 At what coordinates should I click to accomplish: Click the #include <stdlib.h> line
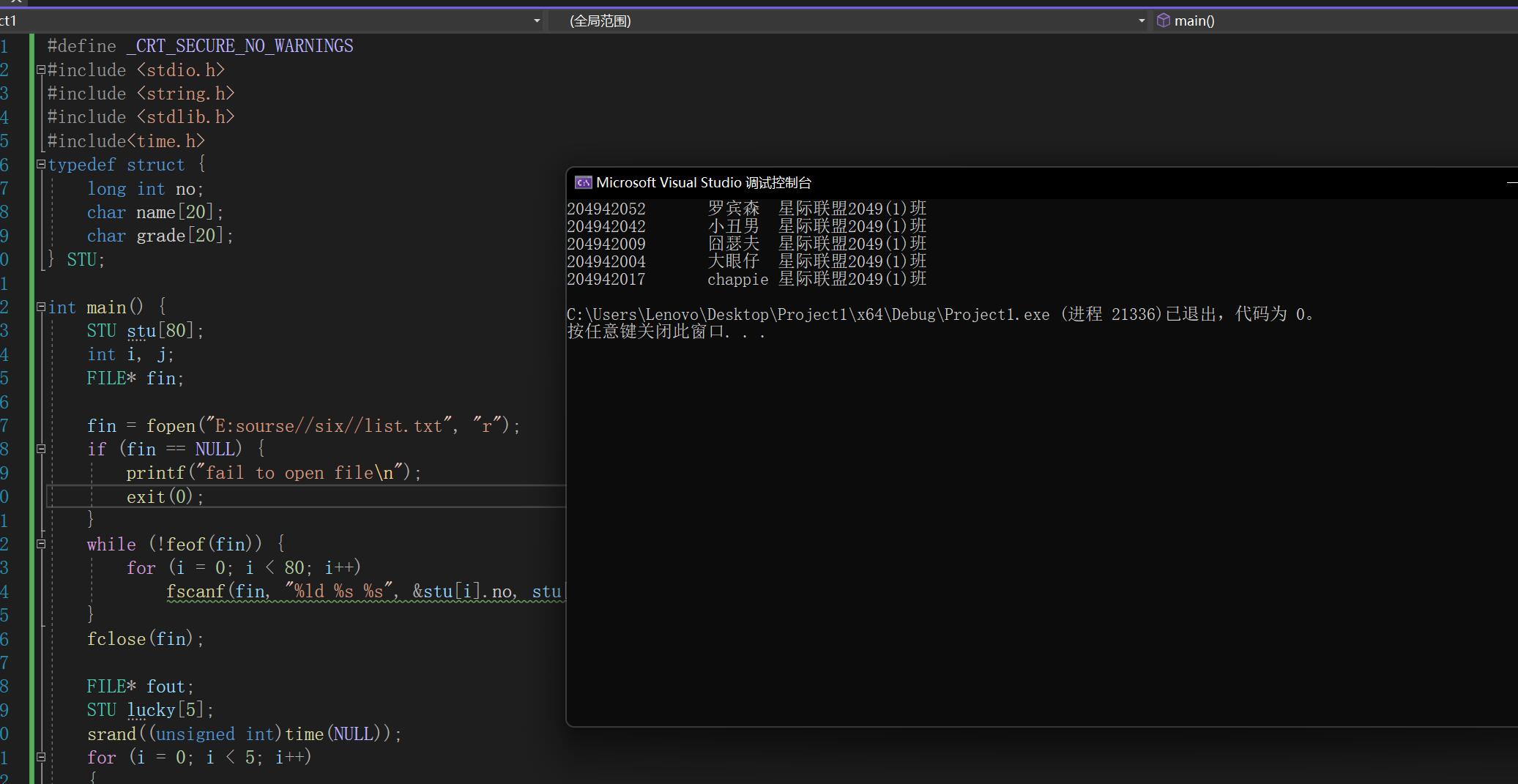(x=141, y=117)
